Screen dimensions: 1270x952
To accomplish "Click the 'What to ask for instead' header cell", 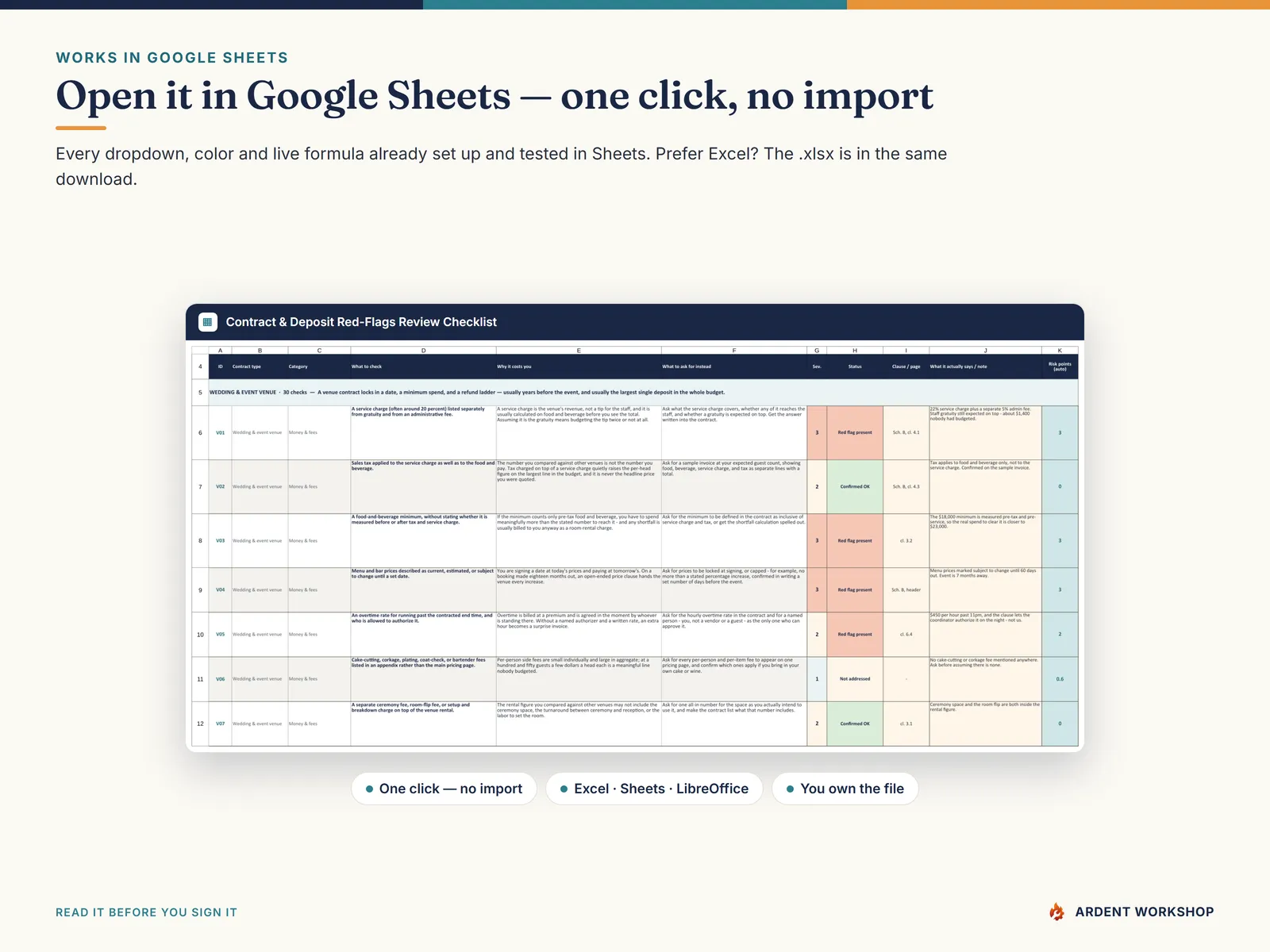I will 734,367.
